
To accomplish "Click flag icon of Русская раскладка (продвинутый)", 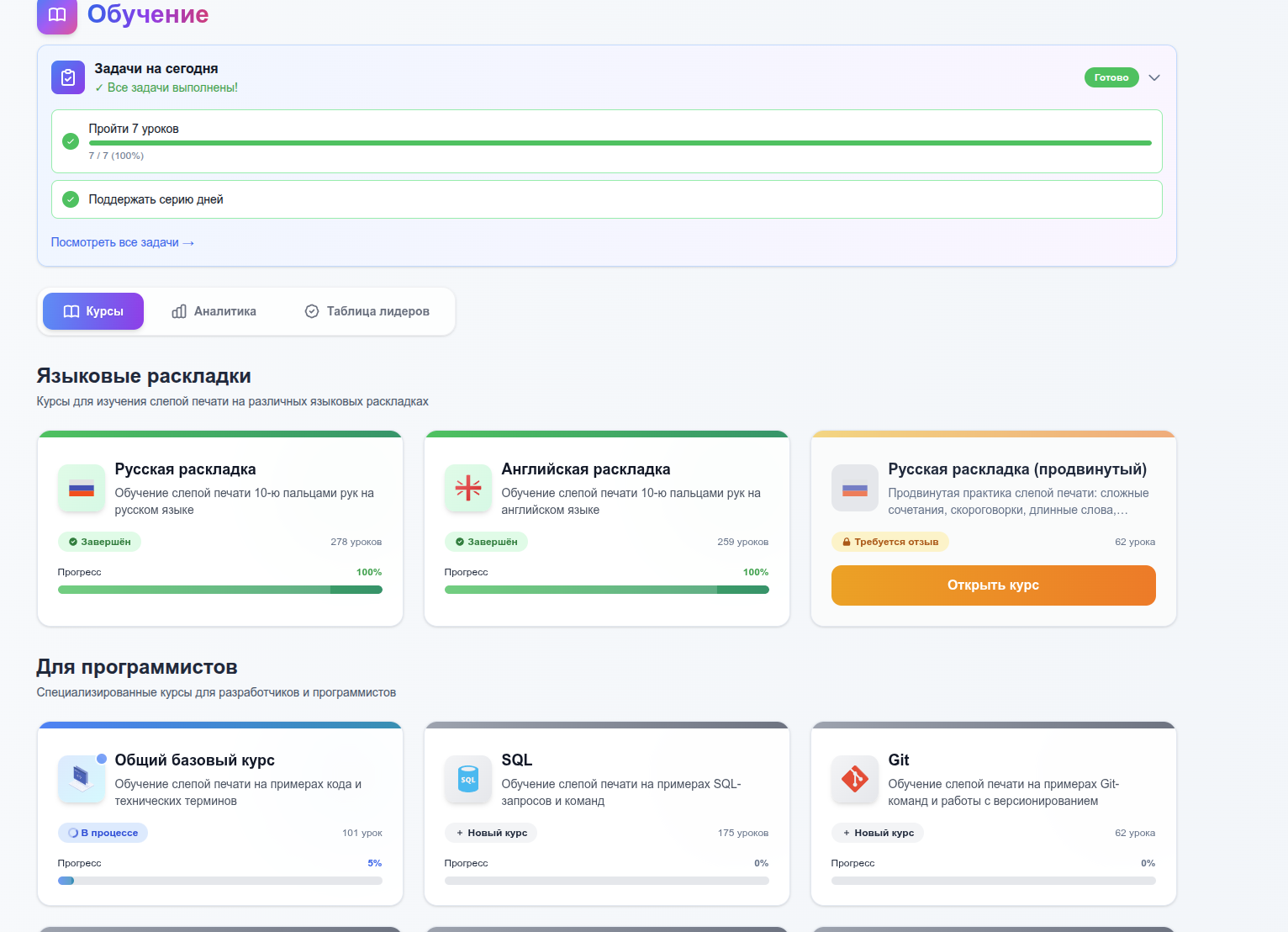I will click(855, 489).
